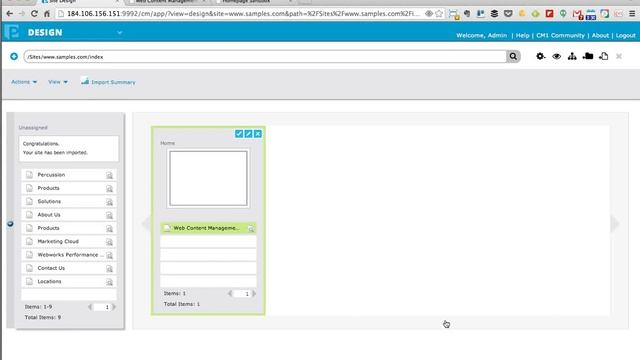Click the Buffer stacked-layers extension icon
Screen dimensions: 640x360
(x=494, y=13)
